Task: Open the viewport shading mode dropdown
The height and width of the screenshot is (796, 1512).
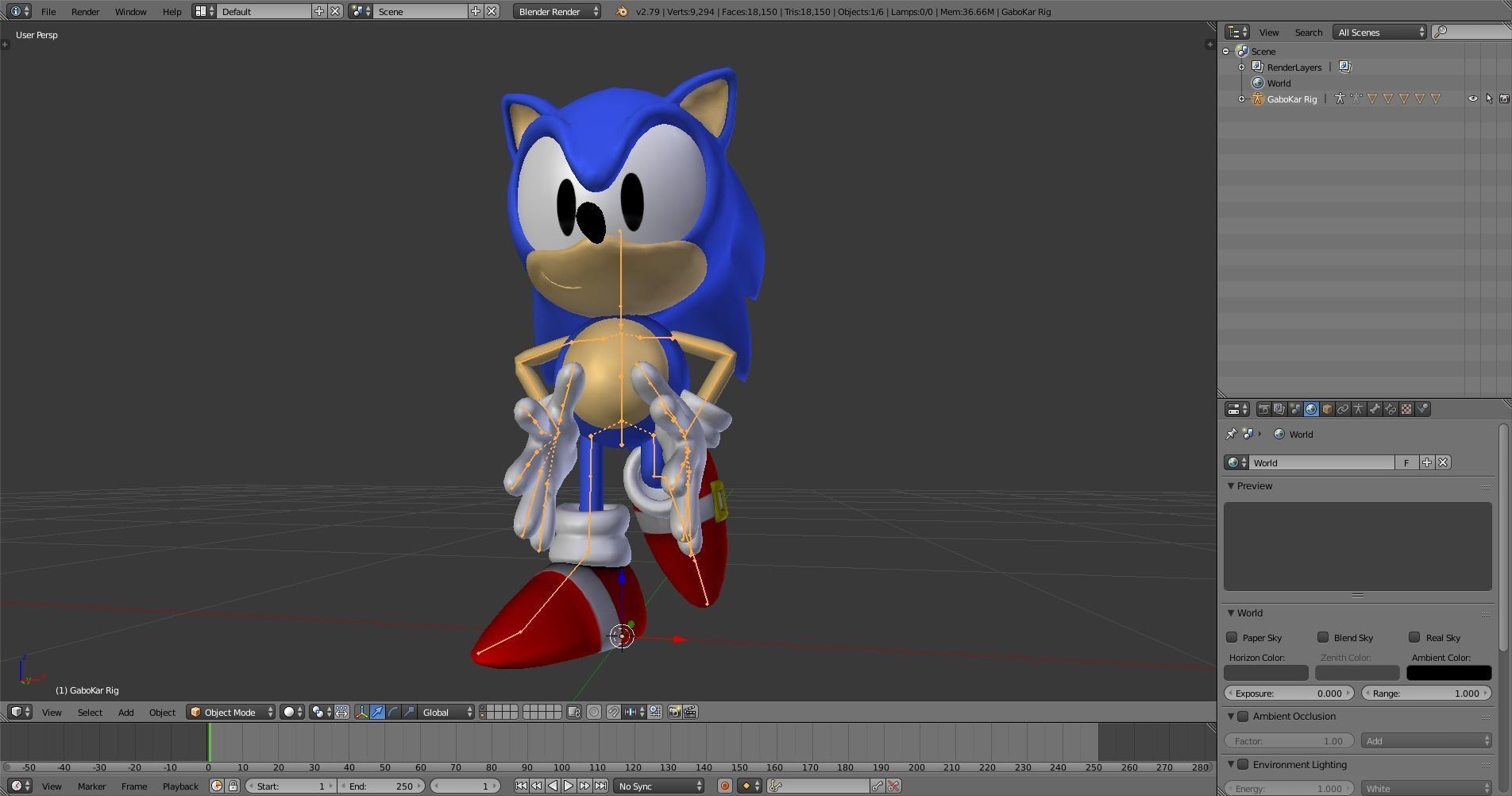Action: pyautogui.click(x=293, y=712)
